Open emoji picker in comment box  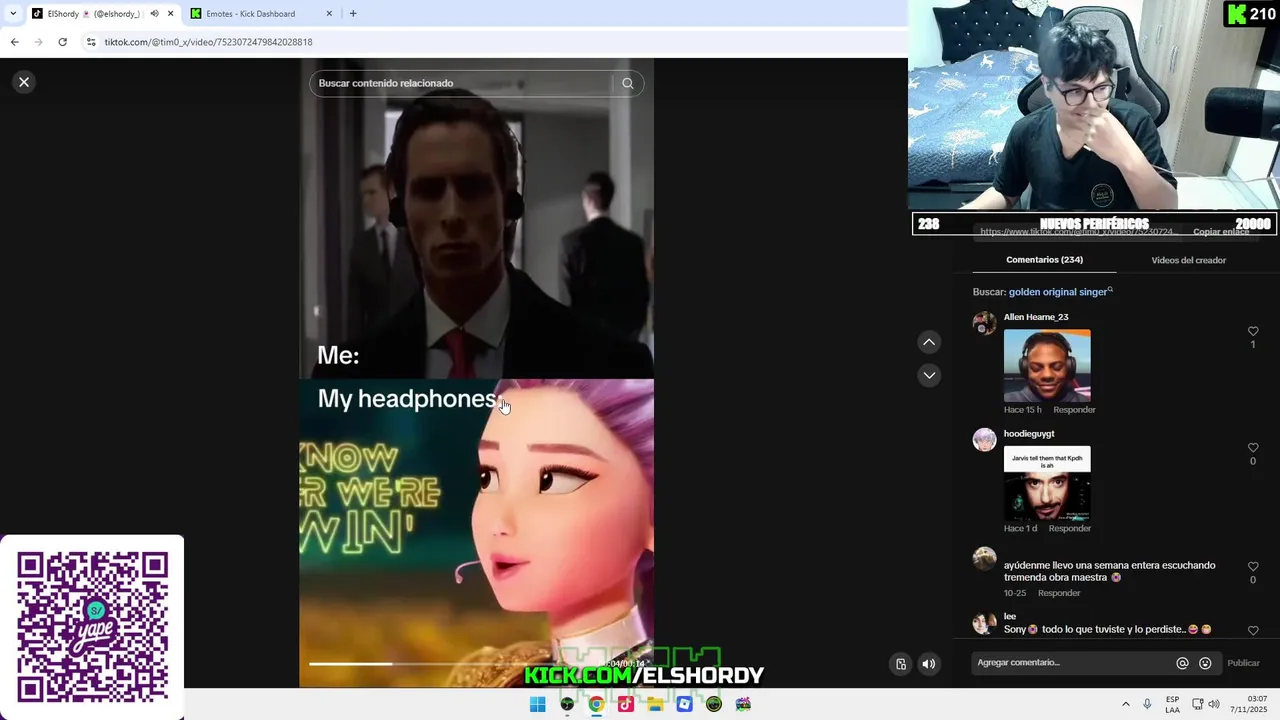pos(1205,663)
